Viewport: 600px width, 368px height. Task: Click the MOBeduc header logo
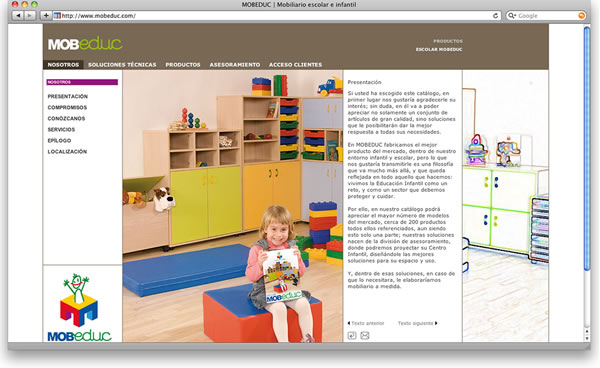85,44
